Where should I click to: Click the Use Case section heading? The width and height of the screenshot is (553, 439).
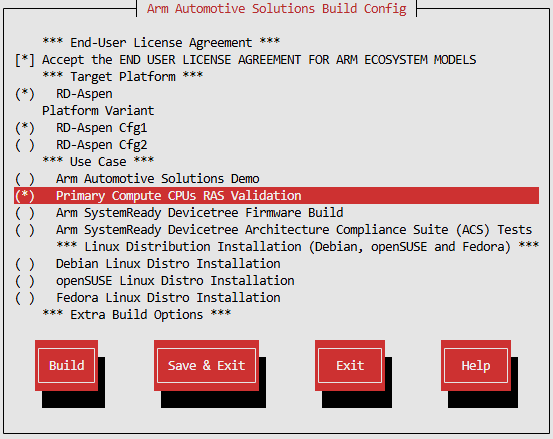point(98,161)
